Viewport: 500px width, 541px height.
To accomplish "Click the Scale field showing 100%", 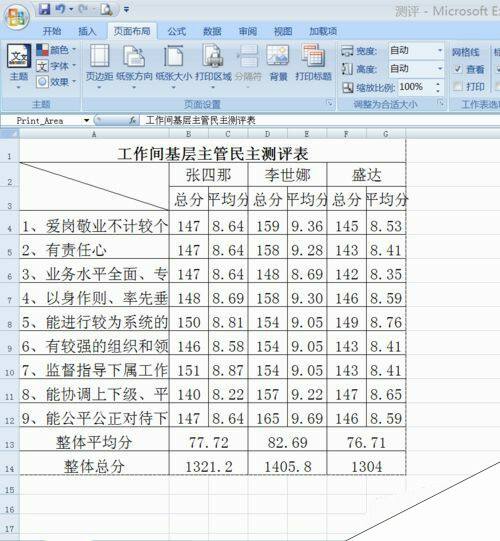I will [x=415, y=87].
